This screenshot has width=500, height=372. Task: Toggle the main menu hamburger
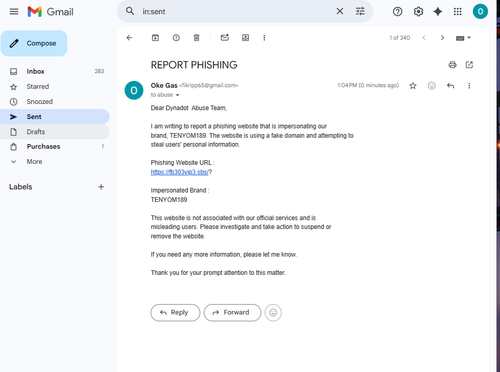14,12
